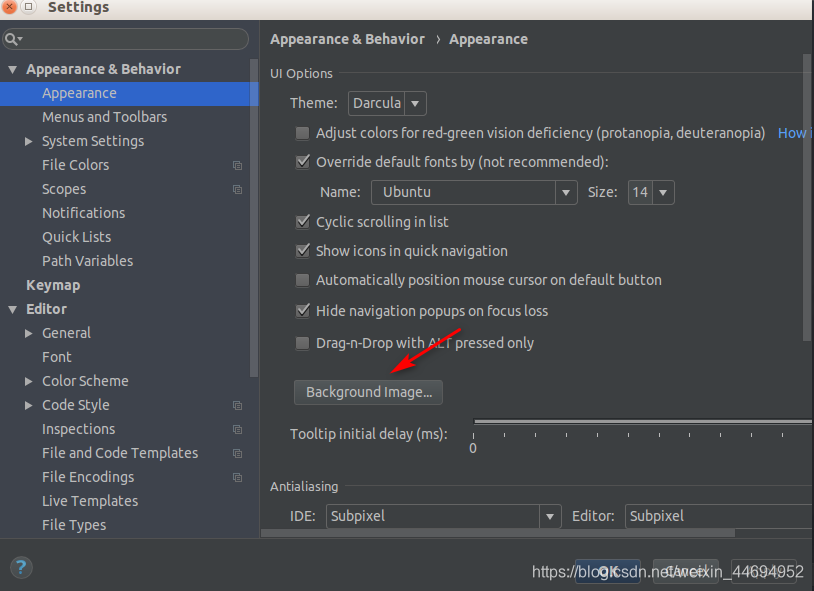Viewport: 814px width, 591px height.
Task: Click the OK button
Action: 607,571
